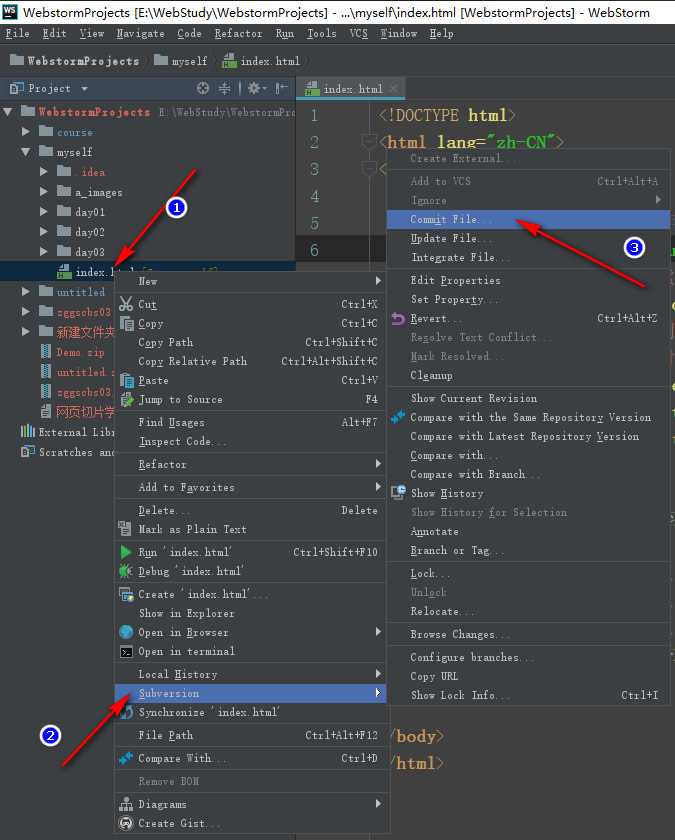Choose Commit File in Subversion submenu

tap(528, 219)
